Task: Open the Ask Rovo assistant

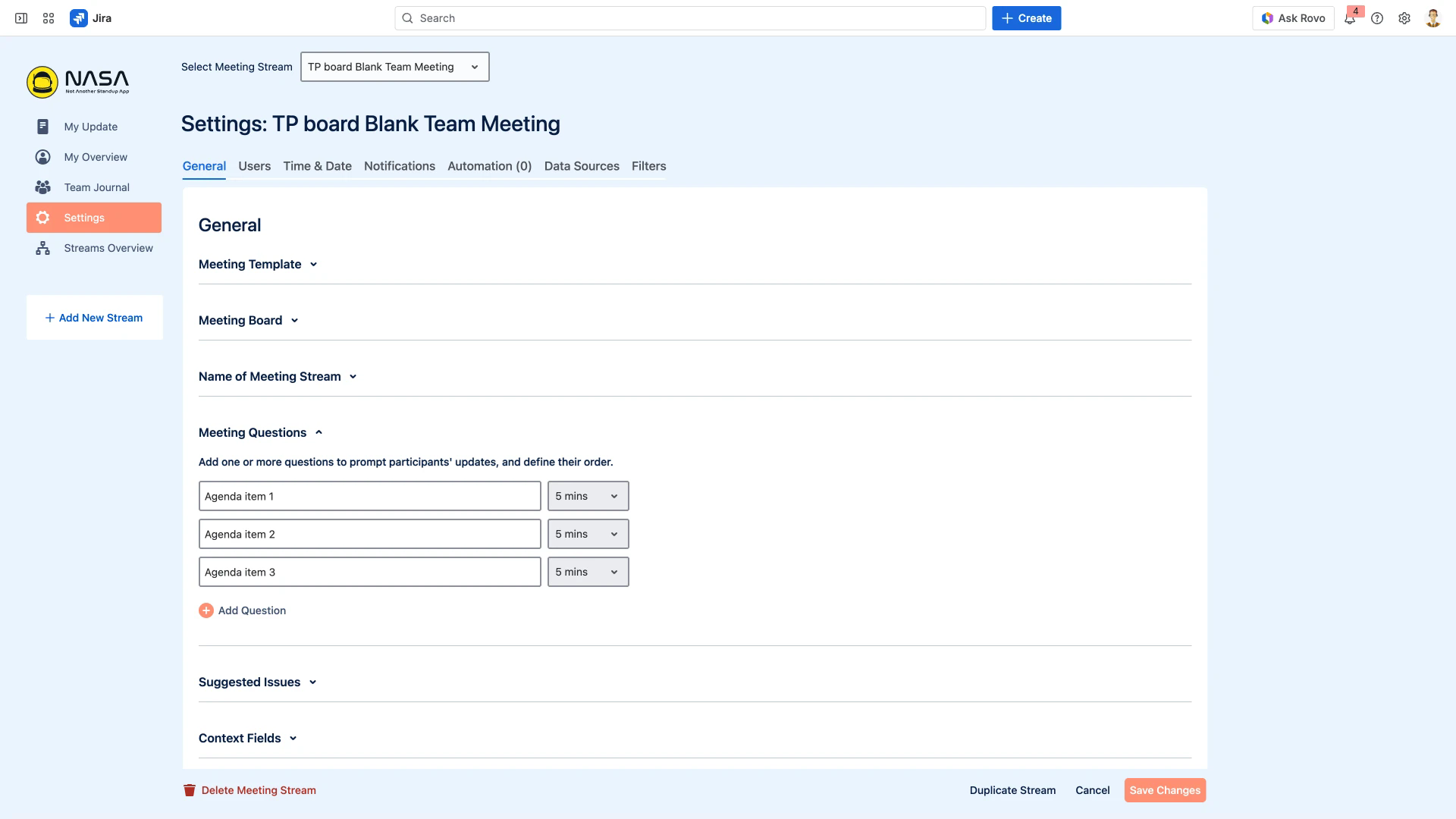Action: coord(1293,17)
